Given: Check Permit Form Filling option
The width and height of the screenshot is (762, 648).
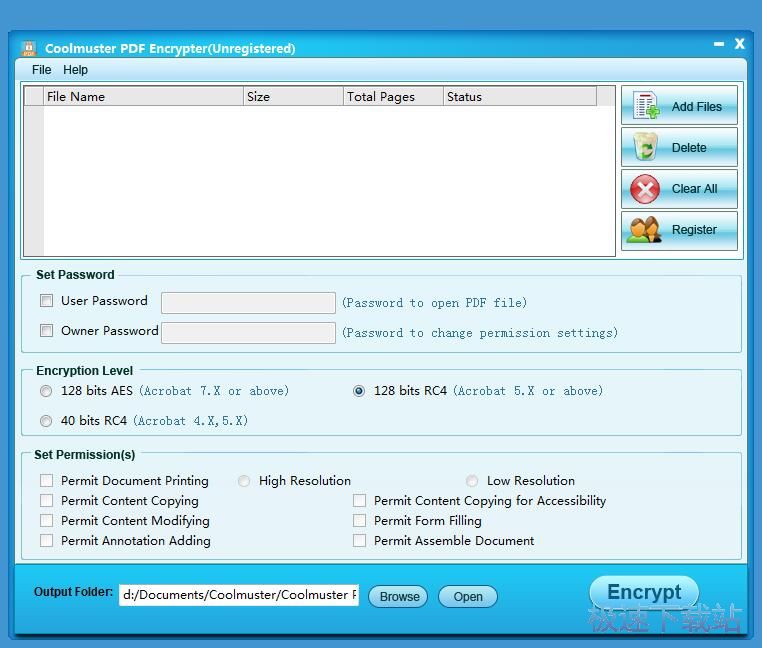Looking at the screenshot, I should [360, 521].
